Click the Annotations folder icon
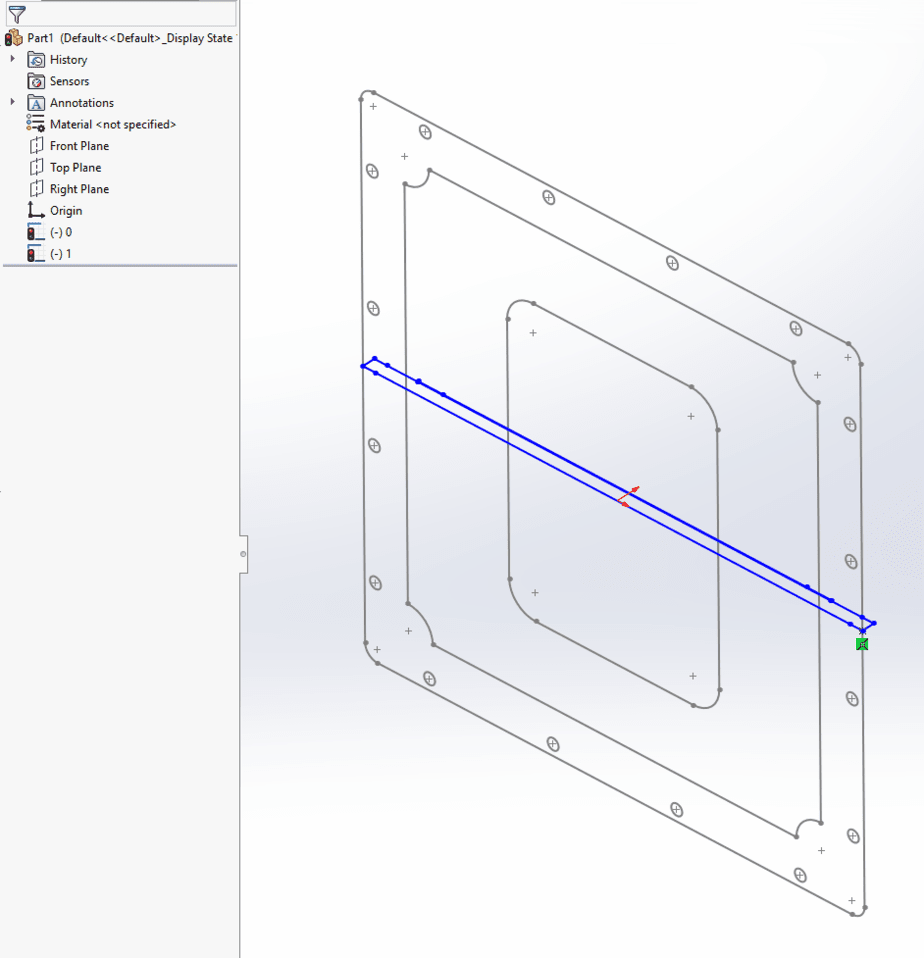The image size is (924, 958). click(x=34, y=102)
